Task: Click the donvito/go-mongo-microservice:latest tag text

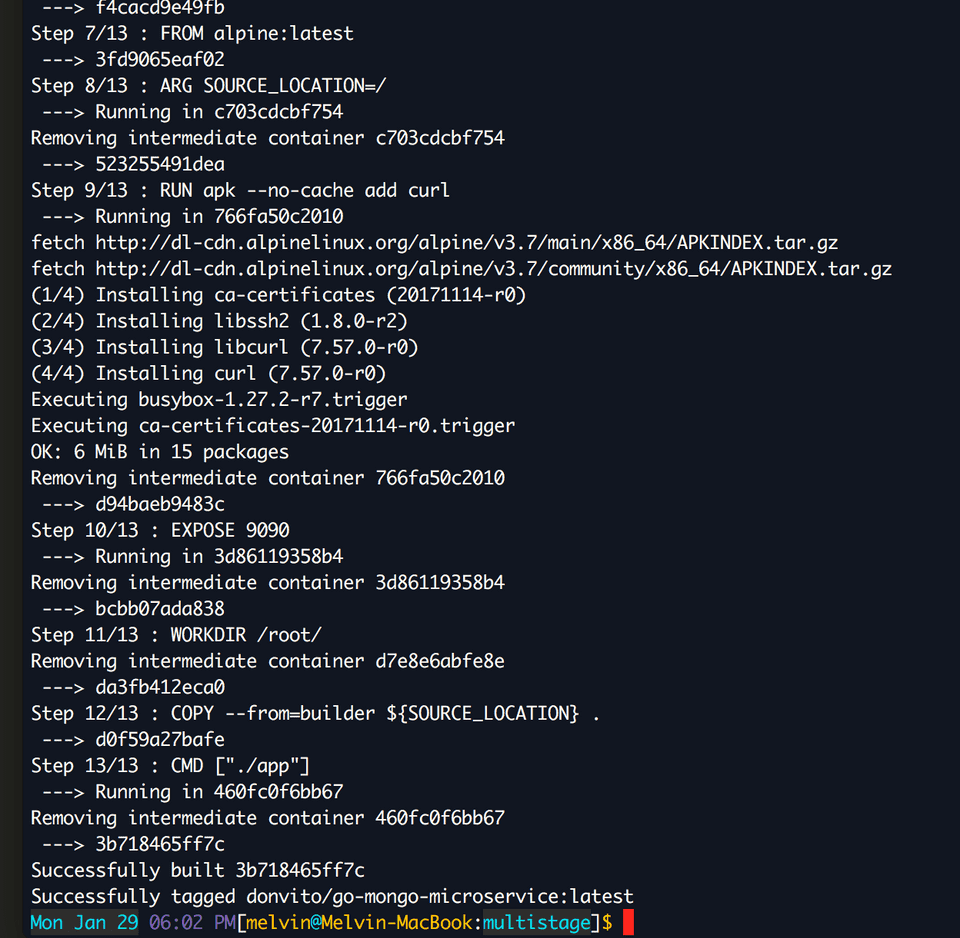Action: (440, 896)
